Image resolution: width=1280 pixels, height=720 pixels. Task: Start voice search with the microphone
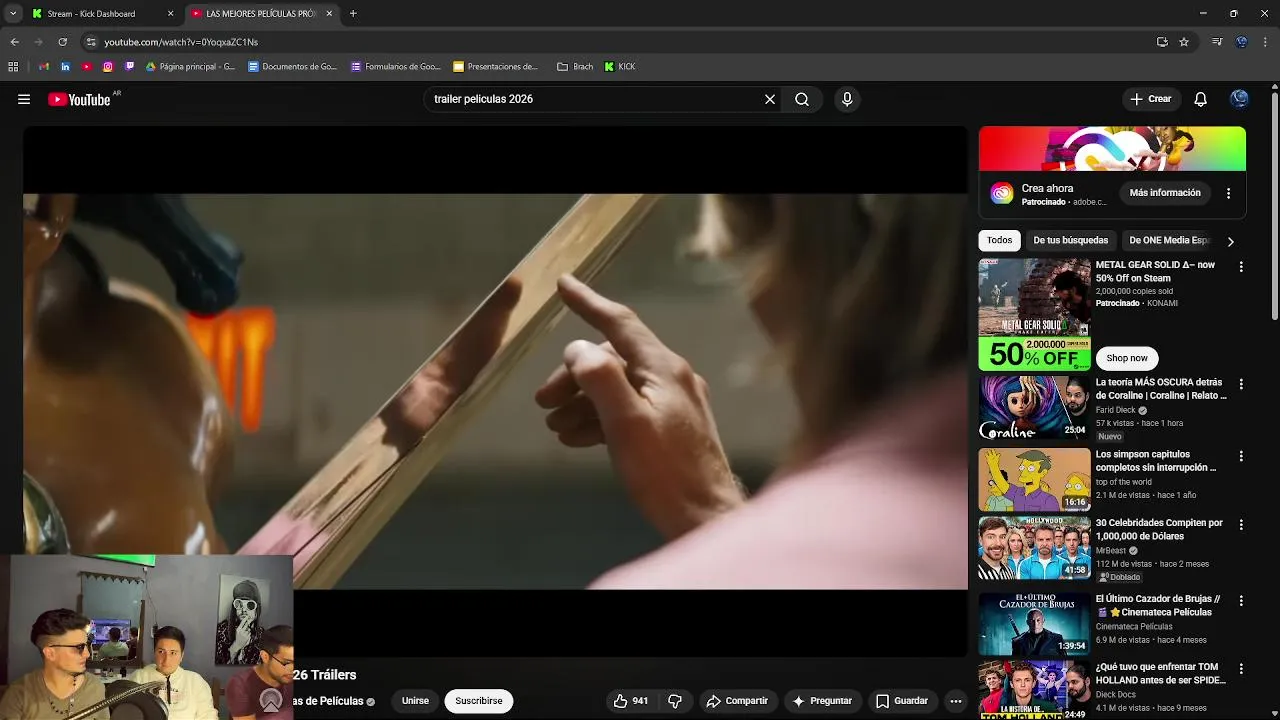tap(847, 99)
